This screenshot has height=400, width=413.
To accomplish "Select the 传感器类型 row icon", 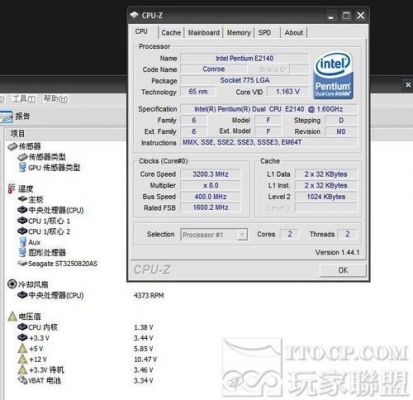I will click(x=22, y=157).
